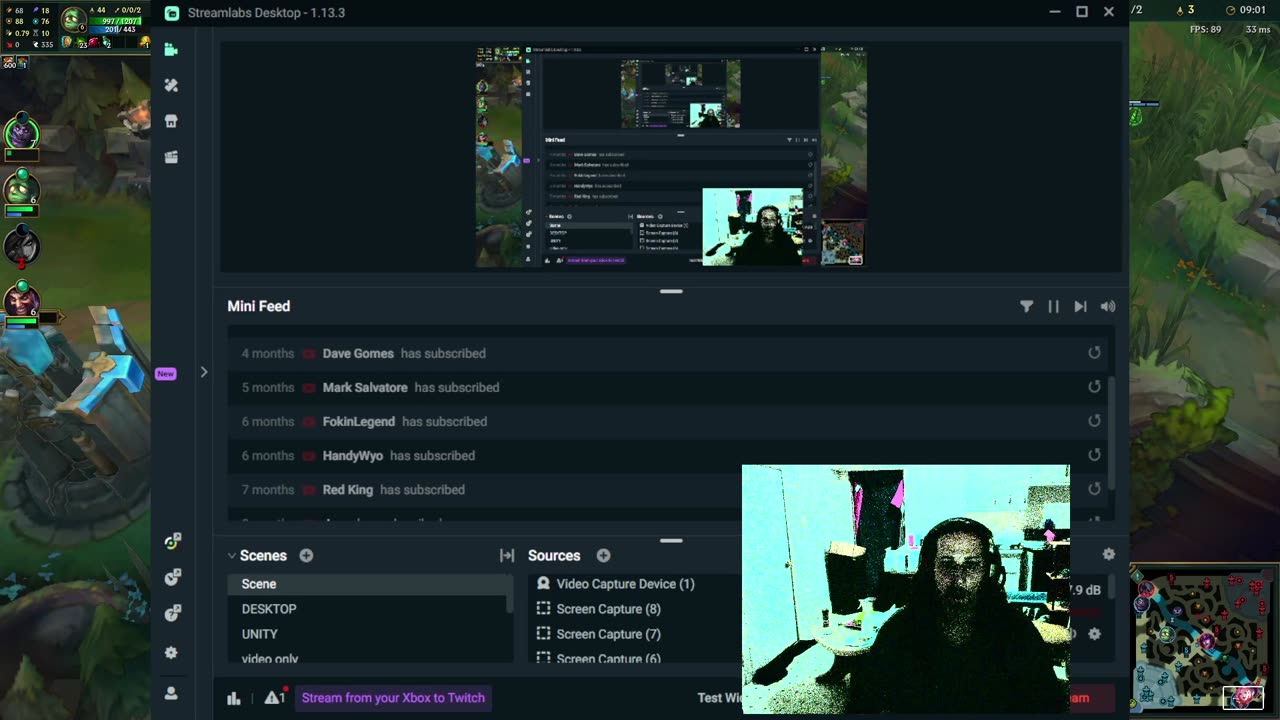Open the Editor tab with the camera icon

[171, 49]
